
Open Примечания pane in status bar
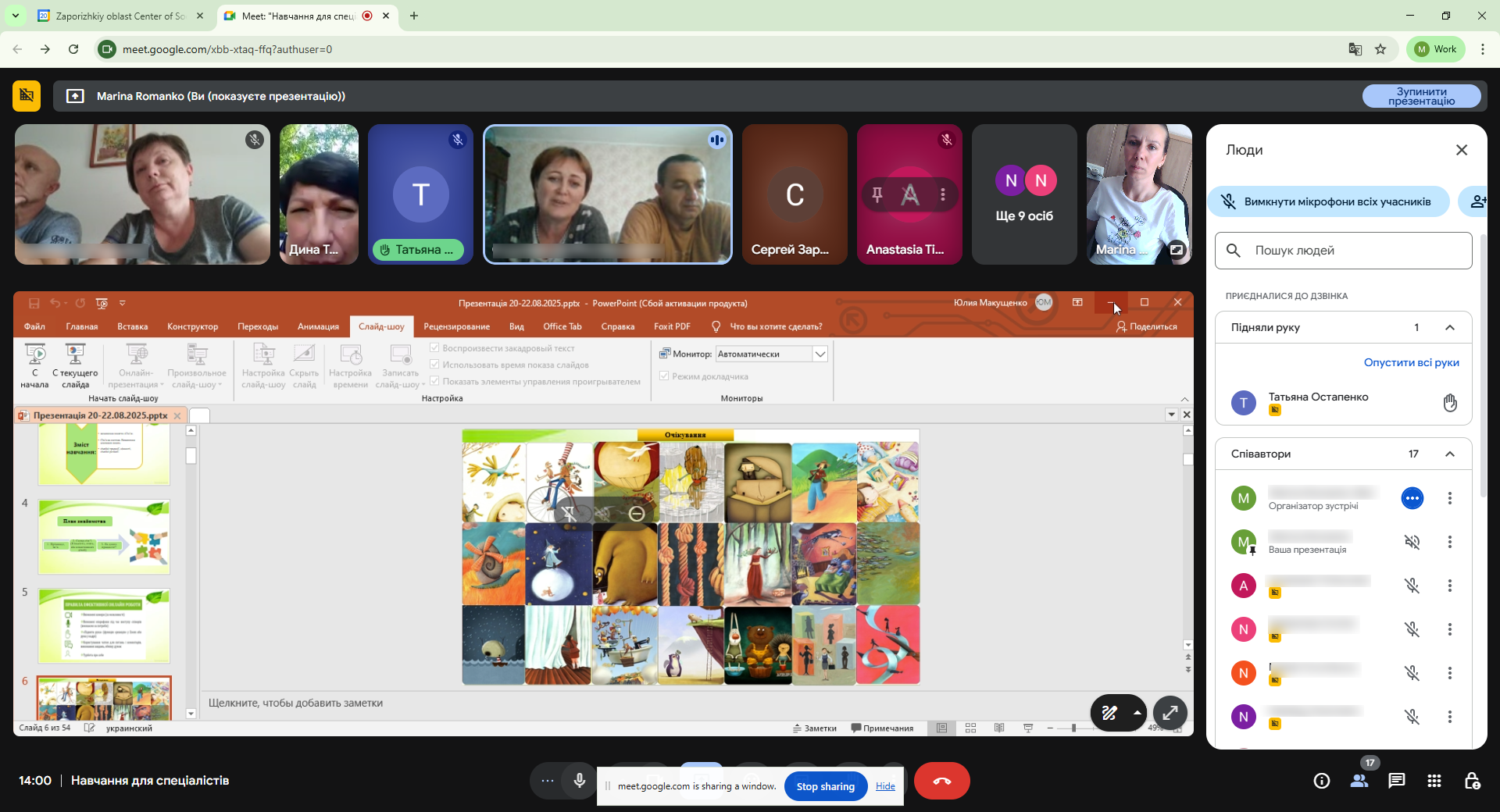(882, 728)
